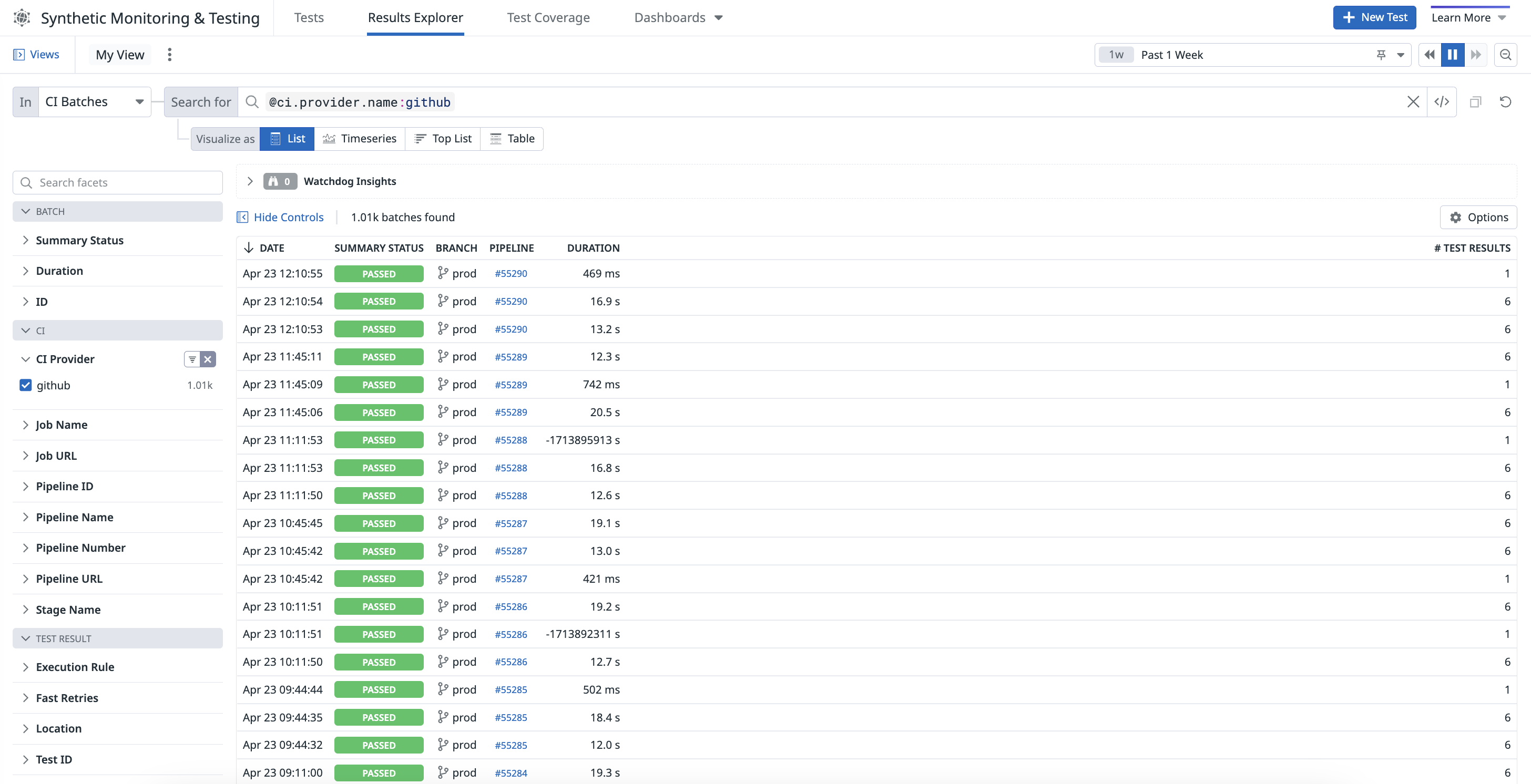Image resolution: width=1531 pixels, height=784 pixels.
Task: Click Hide Controls link
Action: pyautogui.click(x=288, y=218)
